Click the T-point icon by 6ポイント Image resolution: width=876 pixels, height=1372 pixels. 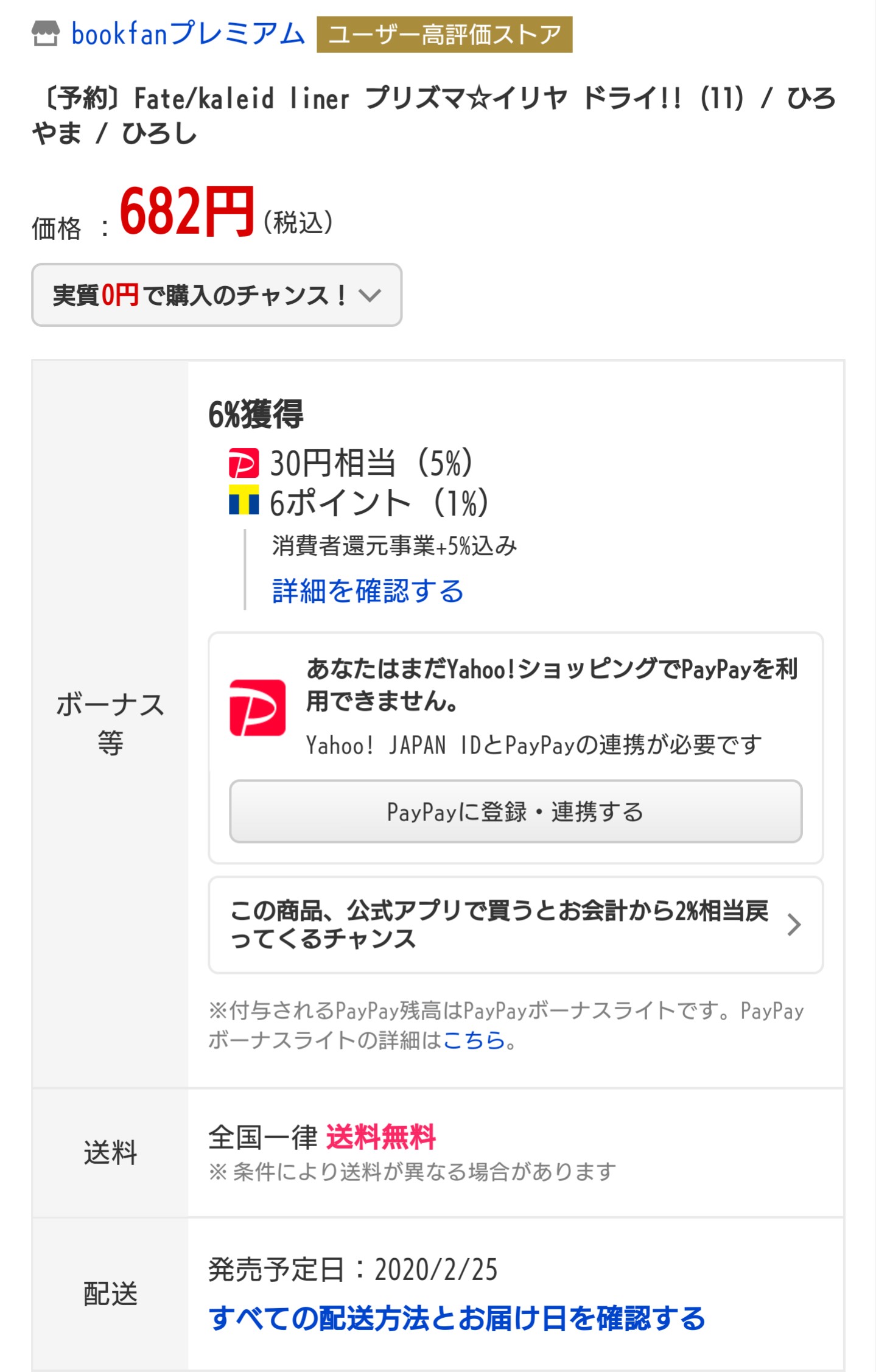point(244,500)
